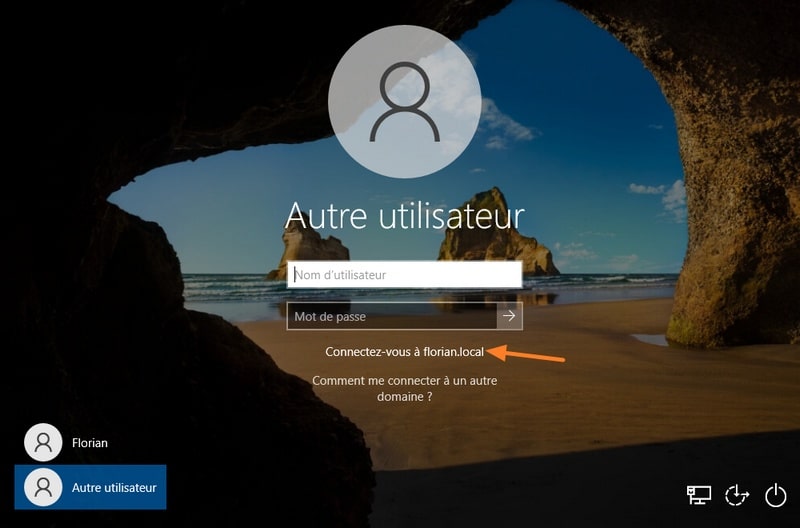Viewport: 800px width, 528px height.
Task: Open the Ease of Access options icon
Action: tap(737, 495)
